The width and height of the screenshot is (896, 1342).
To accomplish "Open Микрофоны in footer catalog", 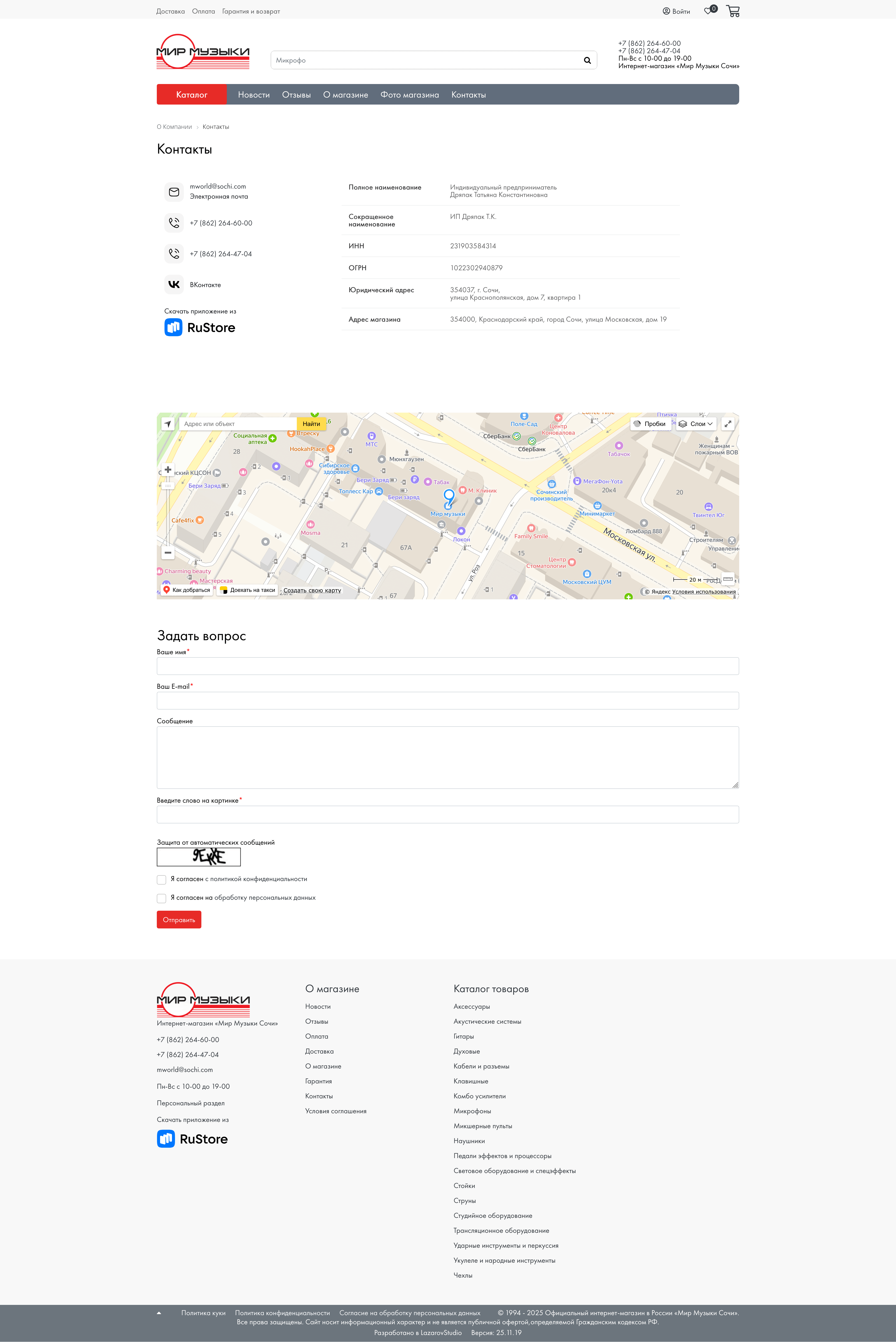I will 472,1111.
